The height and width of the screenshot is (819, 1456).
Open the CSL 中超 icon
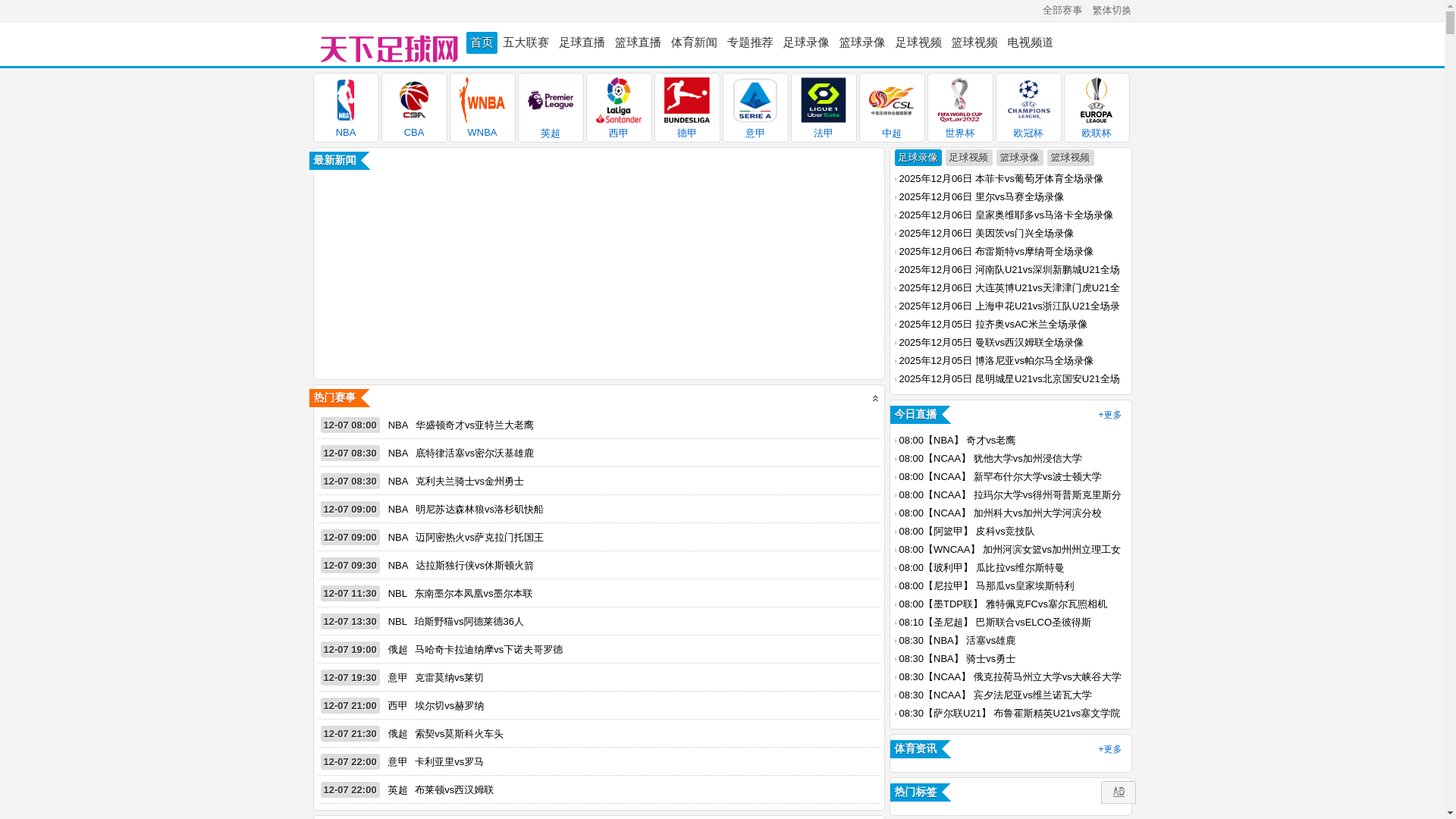892,108
